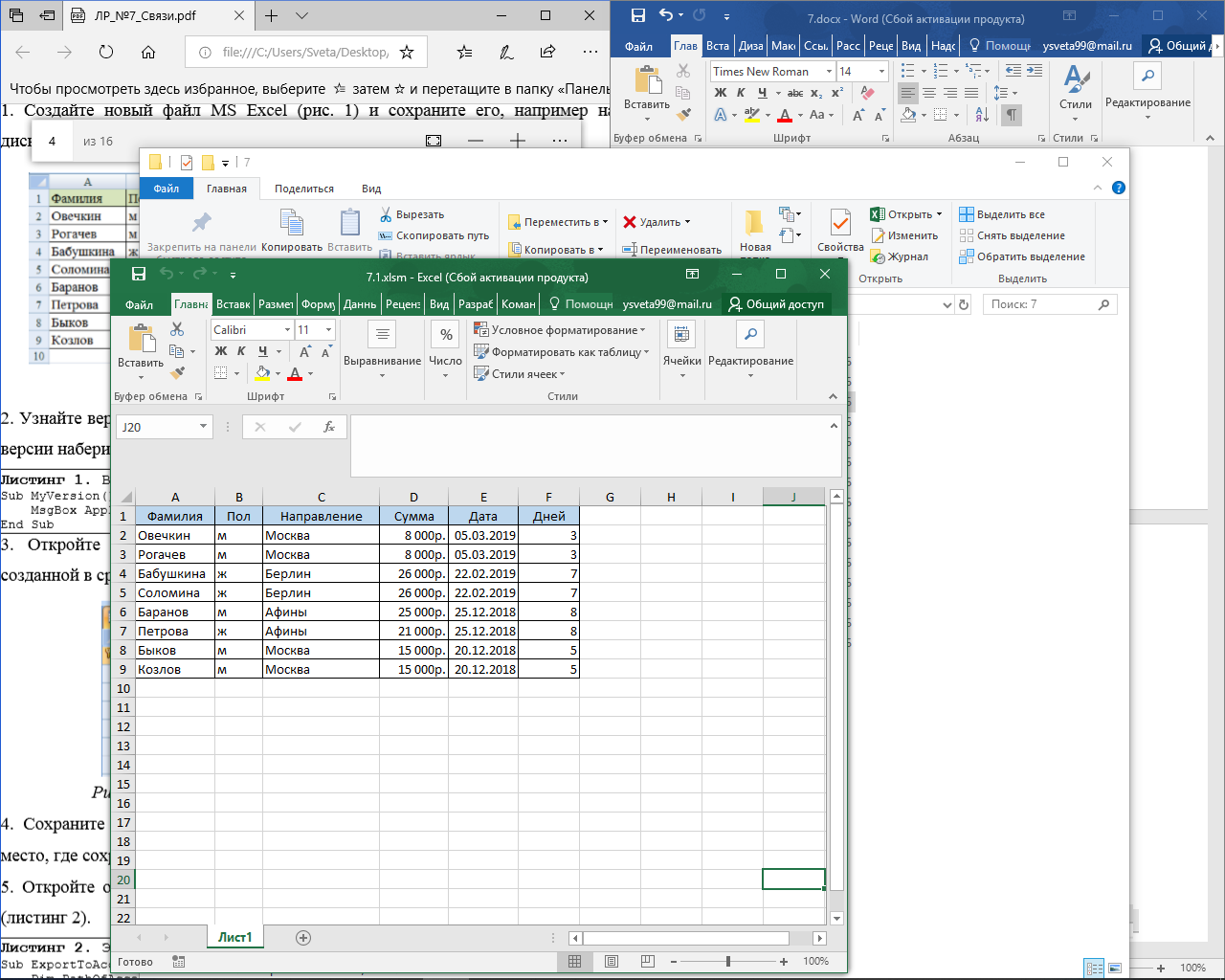
Task: Open Ribbon Display Options in Excel title bar
Action: coord(692,275)
